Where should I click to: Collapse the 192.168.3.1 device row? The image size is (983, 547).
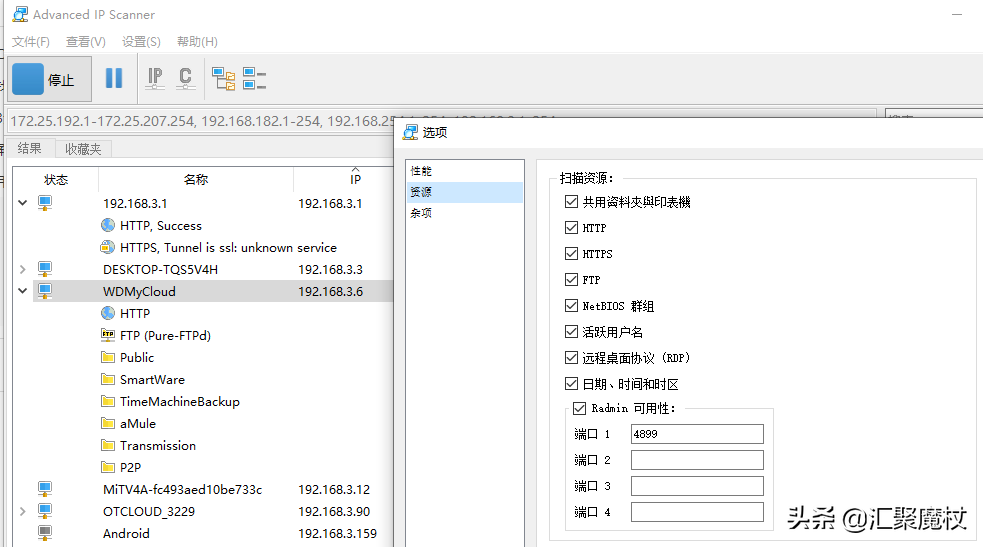pos(23,203)
